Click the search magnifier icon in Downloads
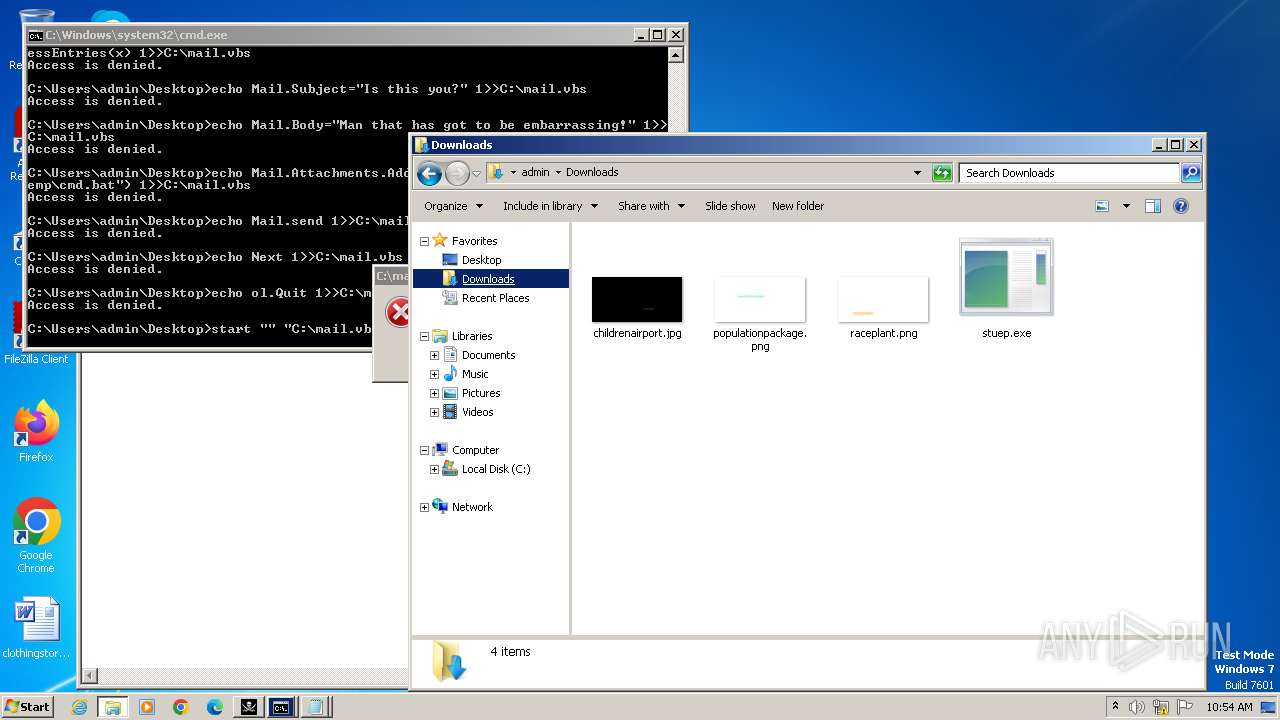 [x=1190, y=173]
